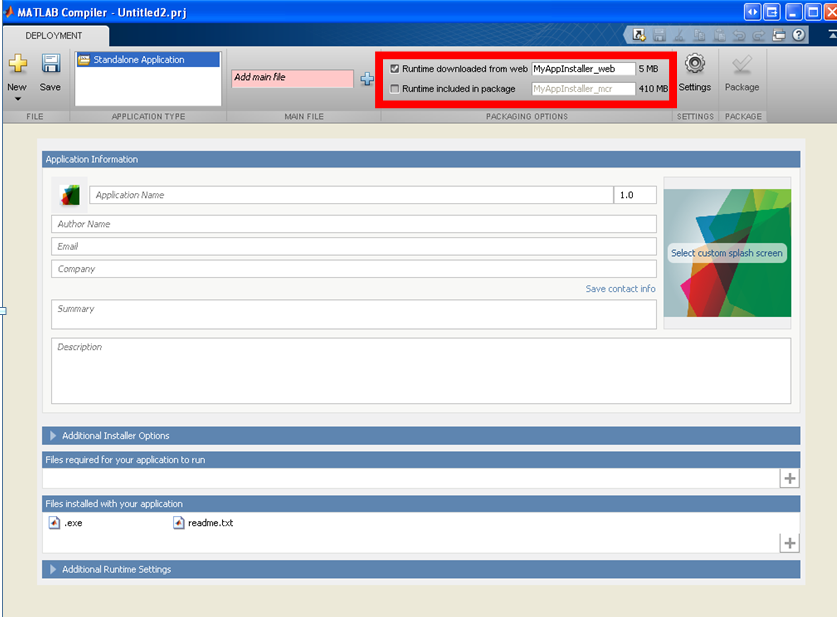The height and width of the screenshot is (617, 837).
Task: Expand Additional Runtime Settings section
Action: (x=53, y=570)
